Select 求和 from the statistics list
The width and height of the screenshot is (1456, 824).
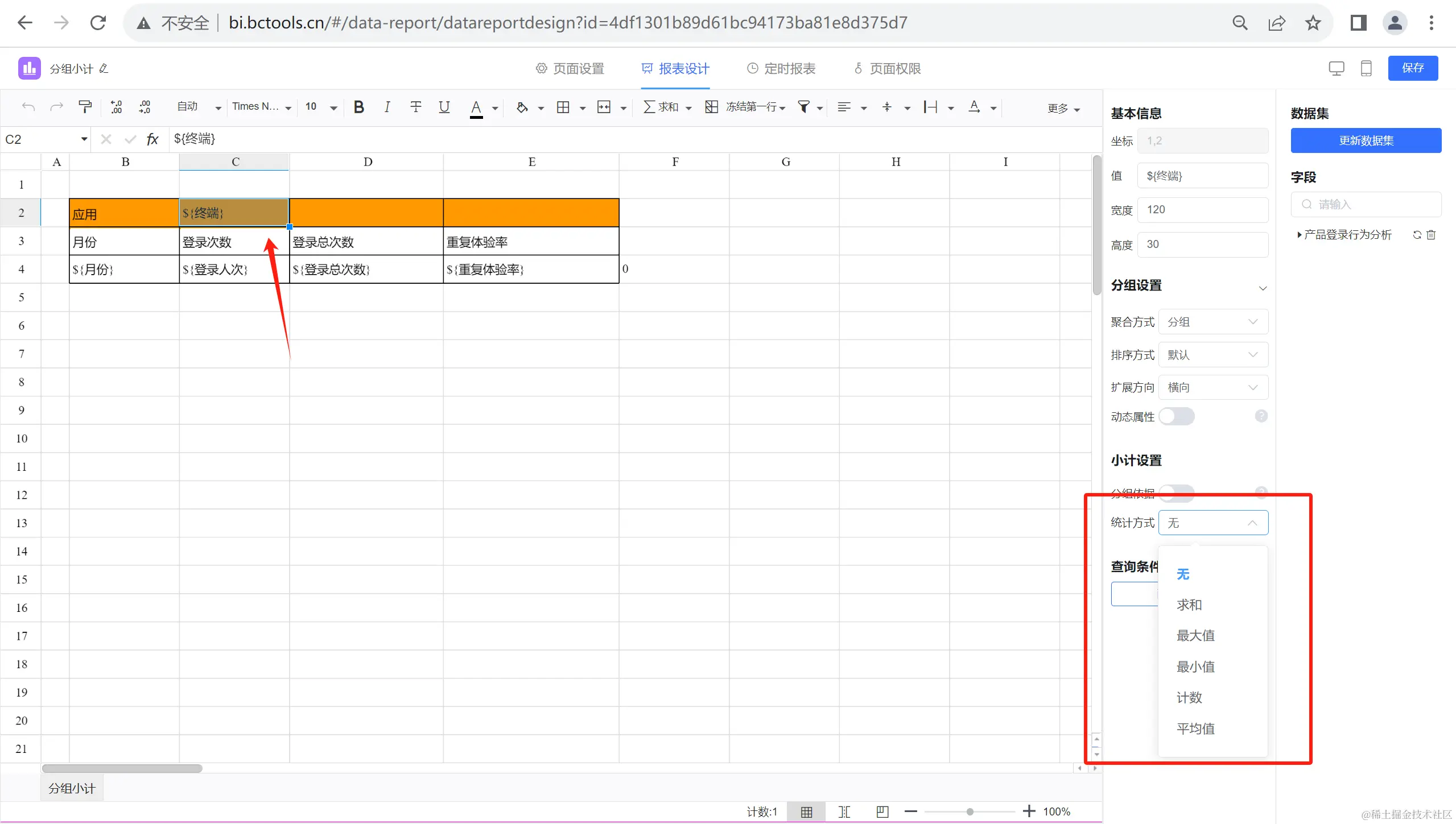1189,605
